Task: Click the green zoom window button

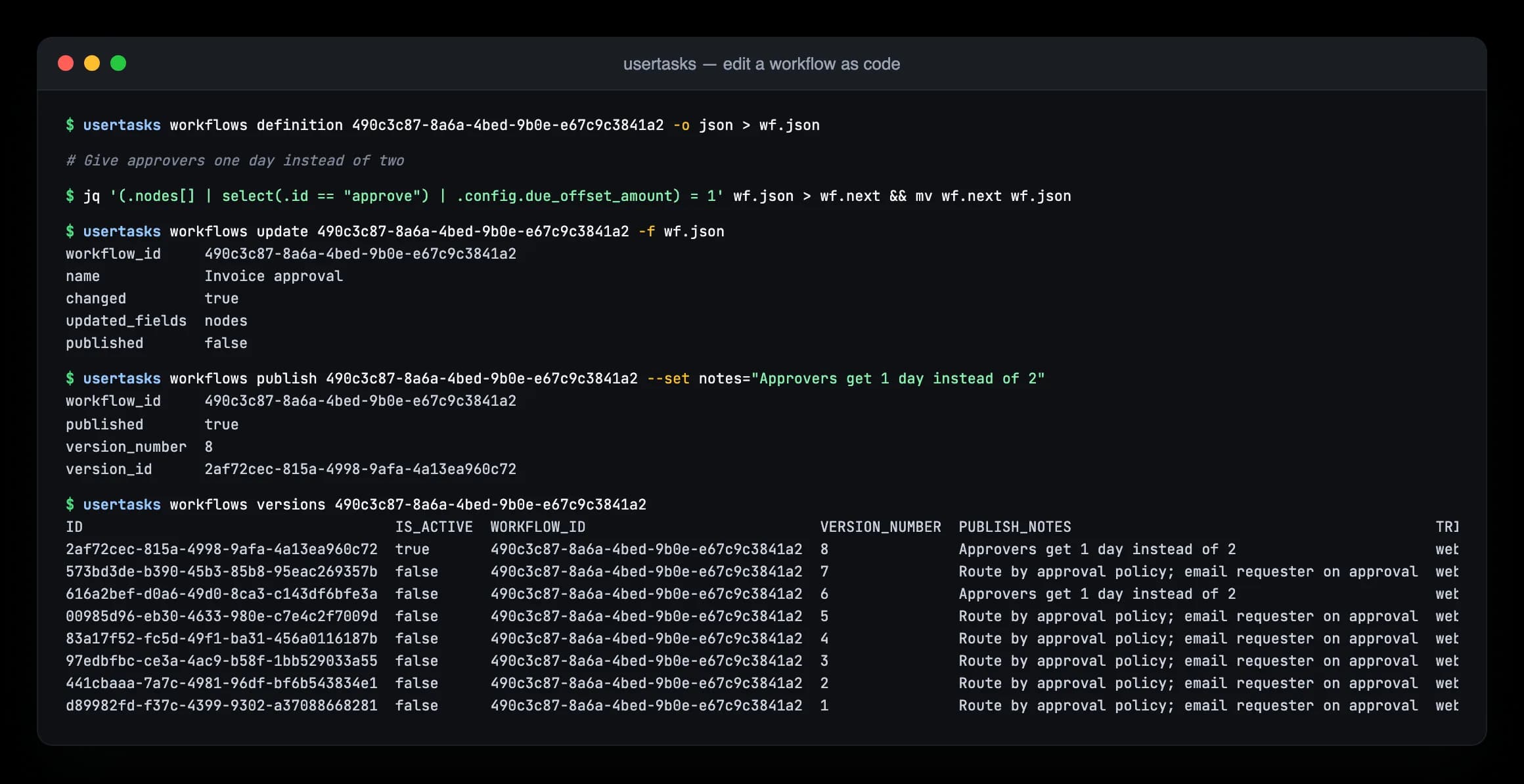Action: pyautogui.click(x=118, y=63)
